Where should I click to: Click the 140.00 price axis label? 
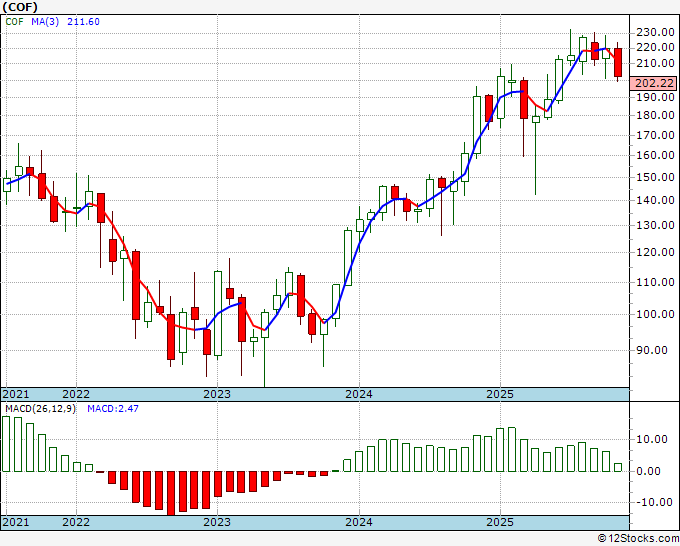[x=655, y=200]
